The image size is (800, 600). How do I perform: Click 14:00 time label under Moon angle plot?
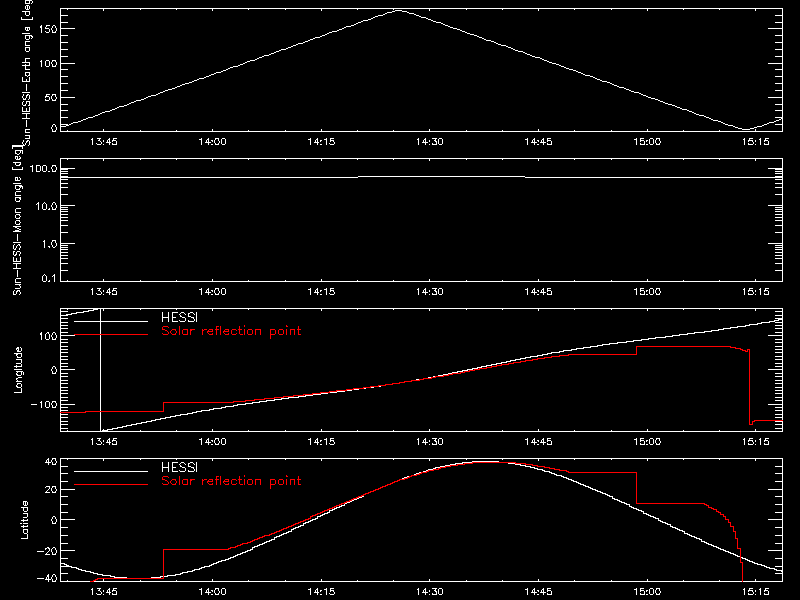[212, 292]
